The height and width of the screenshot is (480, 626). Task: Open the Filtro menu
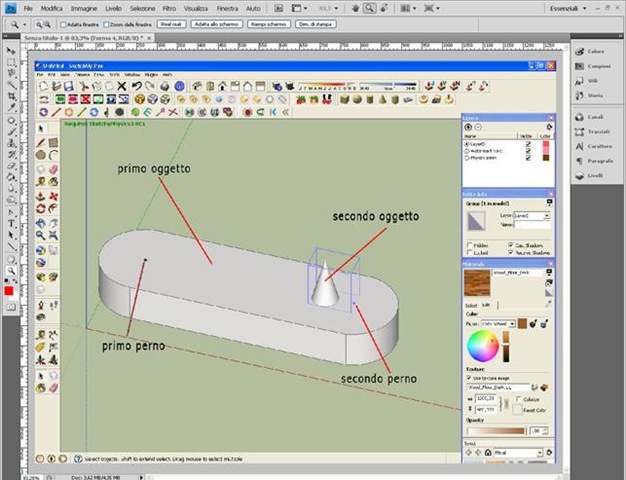[x=169, y=8]
